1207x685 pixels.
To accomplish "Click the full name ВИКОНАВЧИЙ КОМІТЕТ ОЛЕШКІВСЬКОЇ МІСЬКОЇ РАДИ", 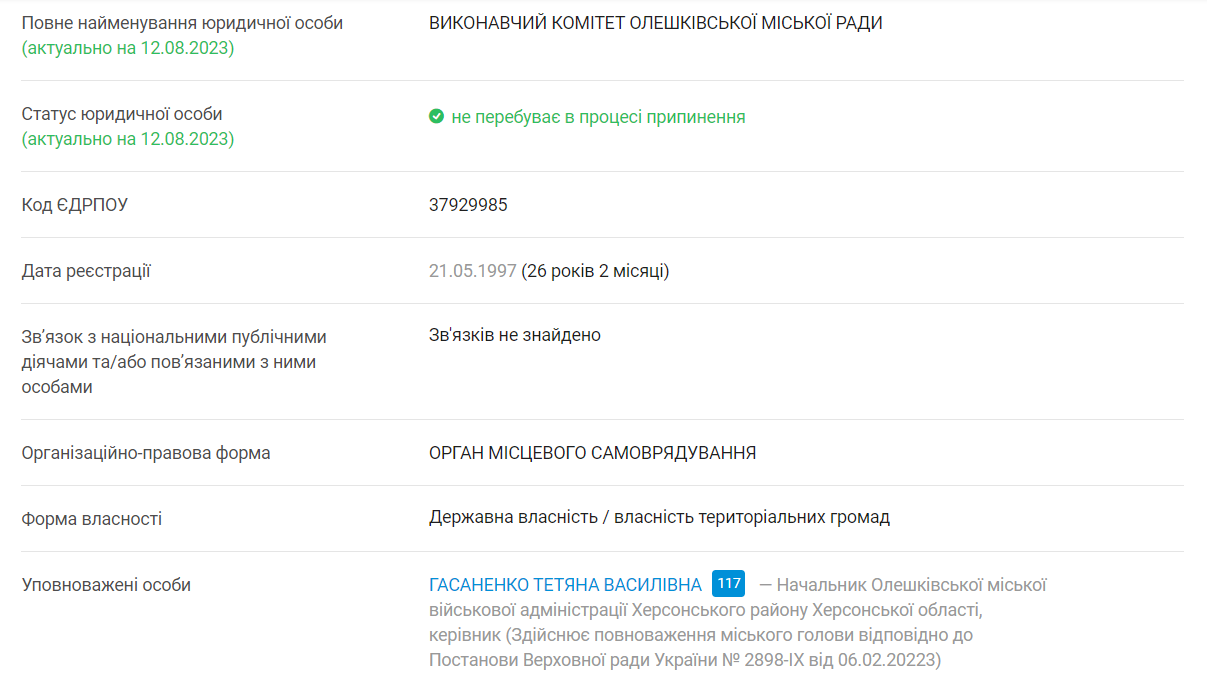I will [655, 23].
